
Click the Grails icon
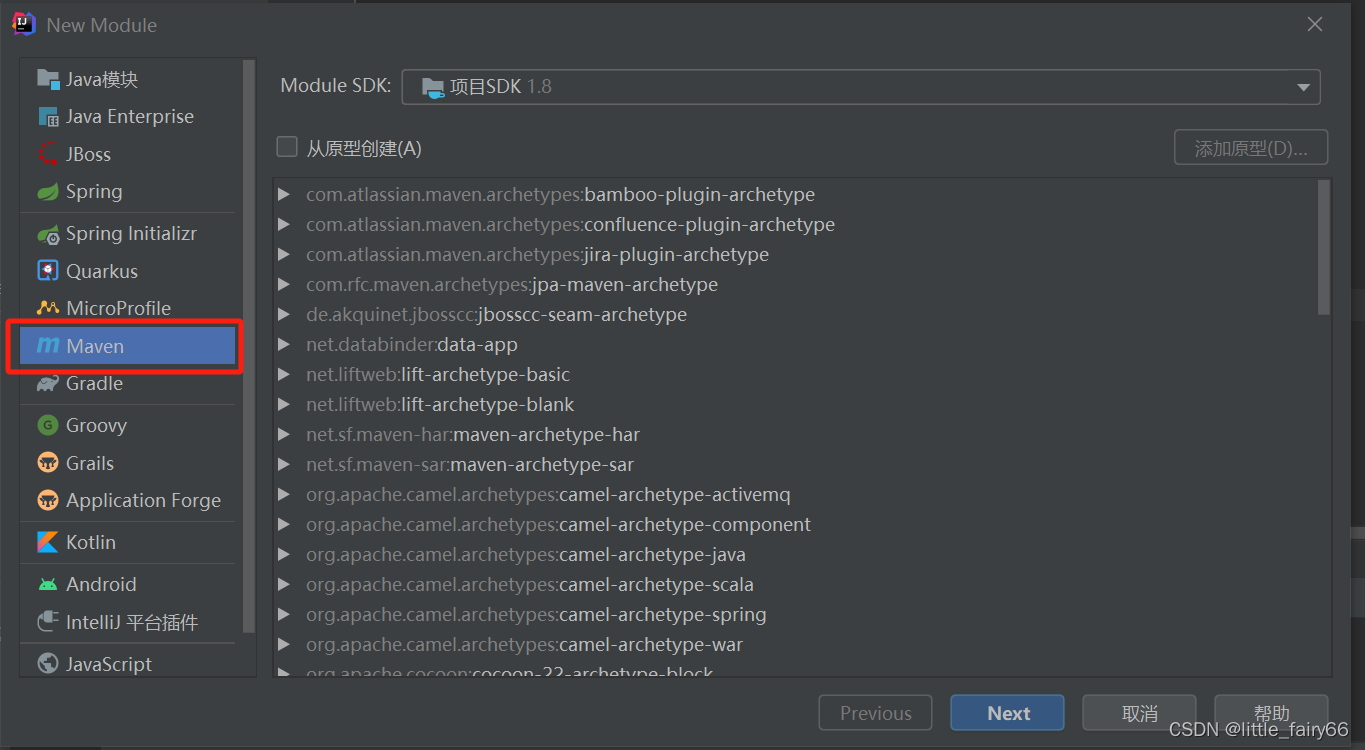pyautogui.click(x=48, y=463)
